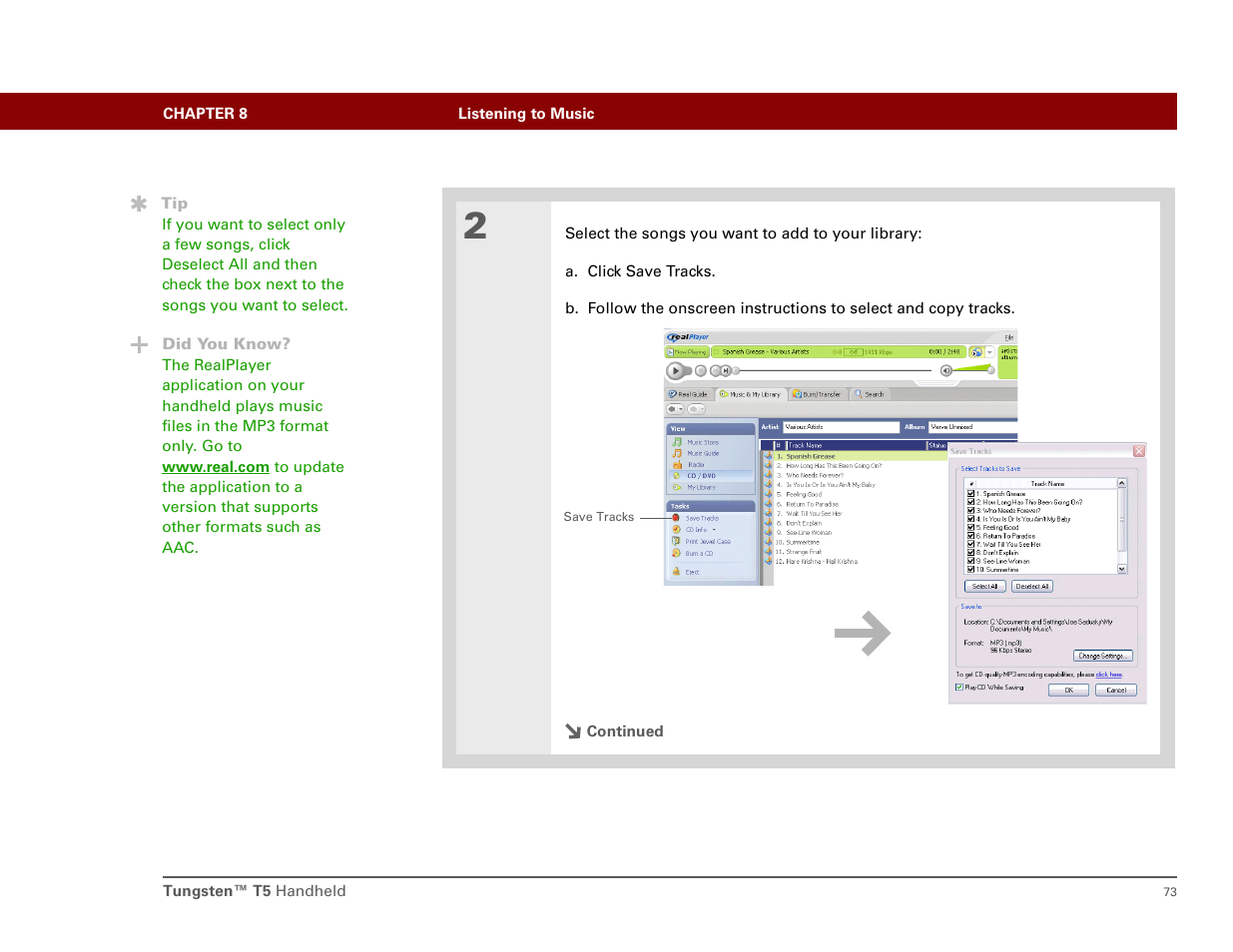Open the dropdown arrow next to globe icon
The height and width of the screenshot is (952, 1233).
point(989,352)
